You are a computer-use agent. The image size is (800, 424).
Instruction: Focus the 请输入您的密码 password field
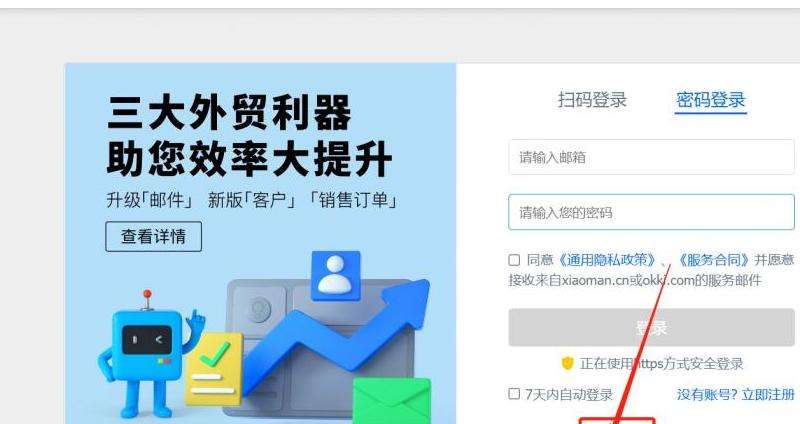point(651,212)
